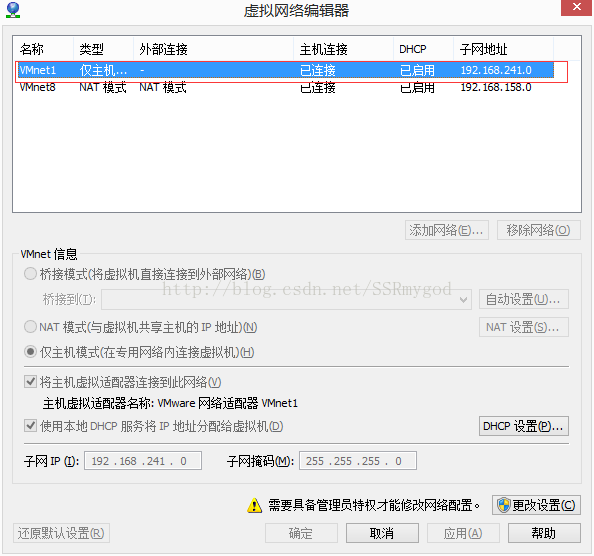The image size is (594, 556).
Task: Open the 桥接到 dropdown list
Action: pyautogui.click(x=286, y=300)
